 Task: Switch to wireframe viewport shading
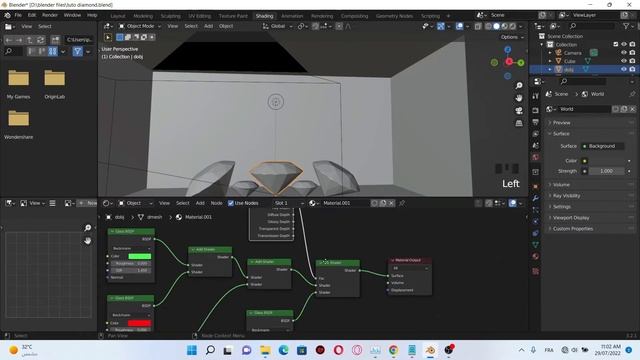tap(488, 26)
